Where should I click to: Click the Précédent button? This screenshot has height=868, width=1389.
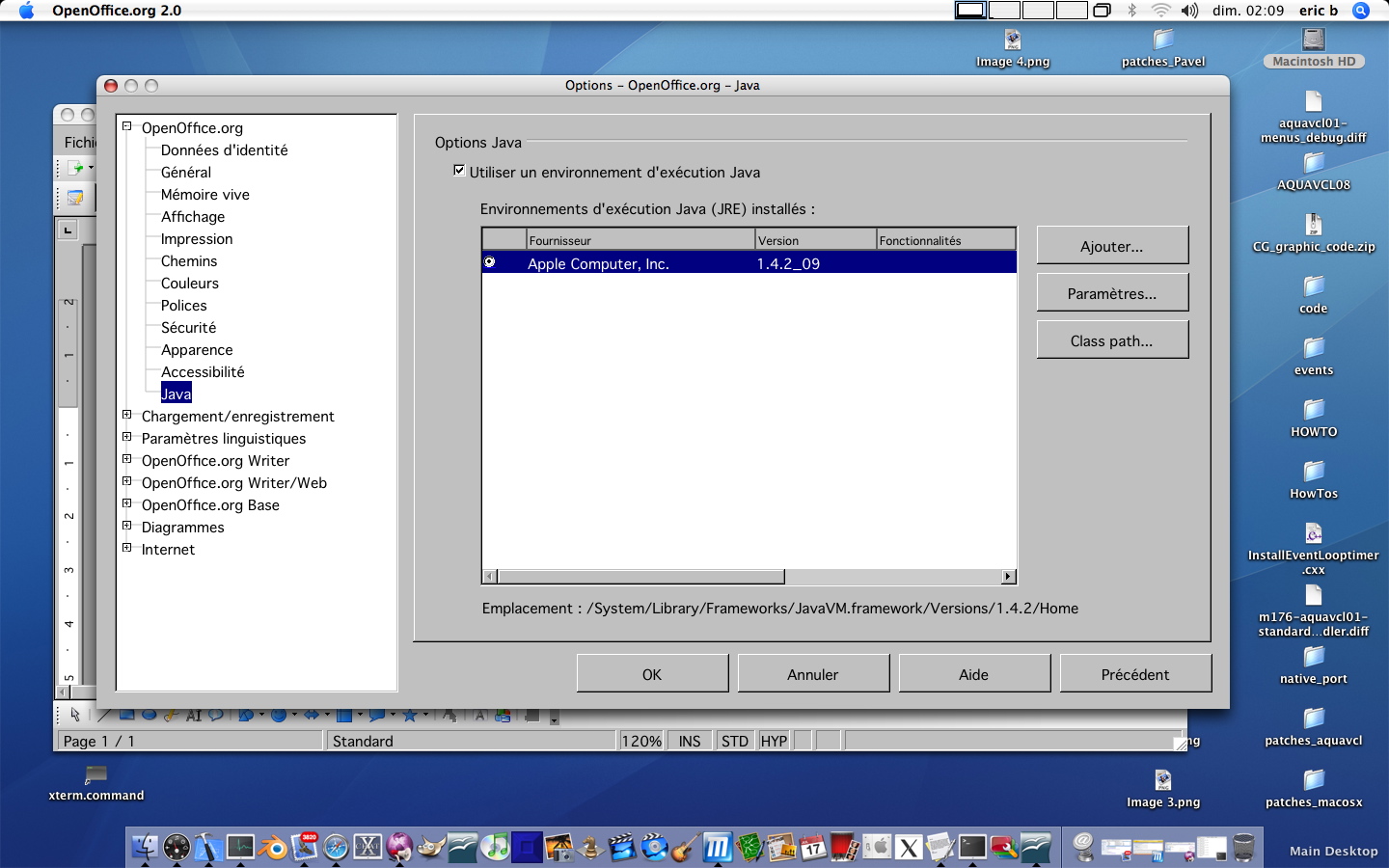coord(1135,674)
